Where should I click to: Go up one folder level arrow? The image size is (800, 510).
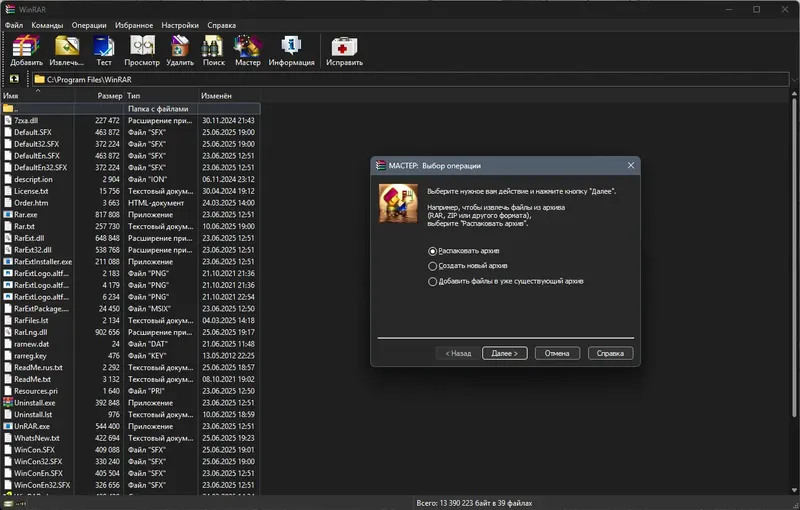pyautogui.click(x=14, y=79)
